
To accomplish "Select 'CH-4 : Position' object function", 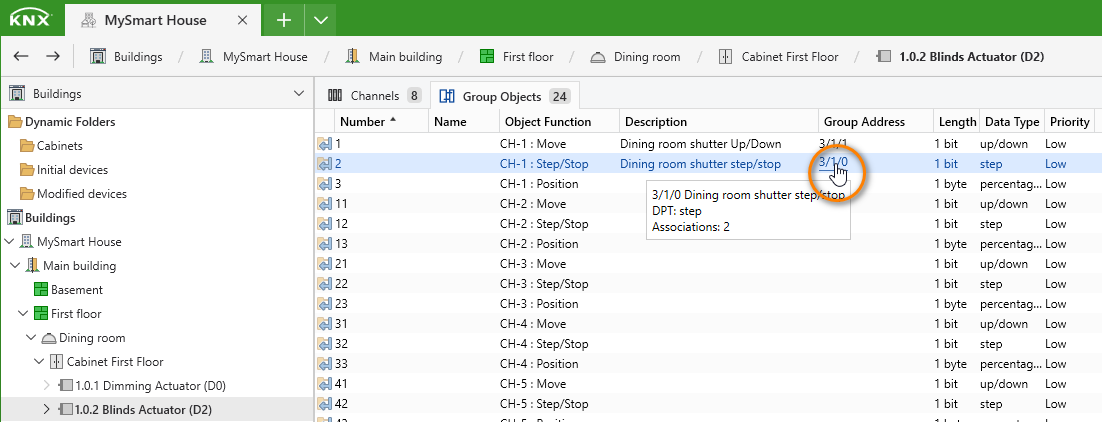I will tap(539, 364).
